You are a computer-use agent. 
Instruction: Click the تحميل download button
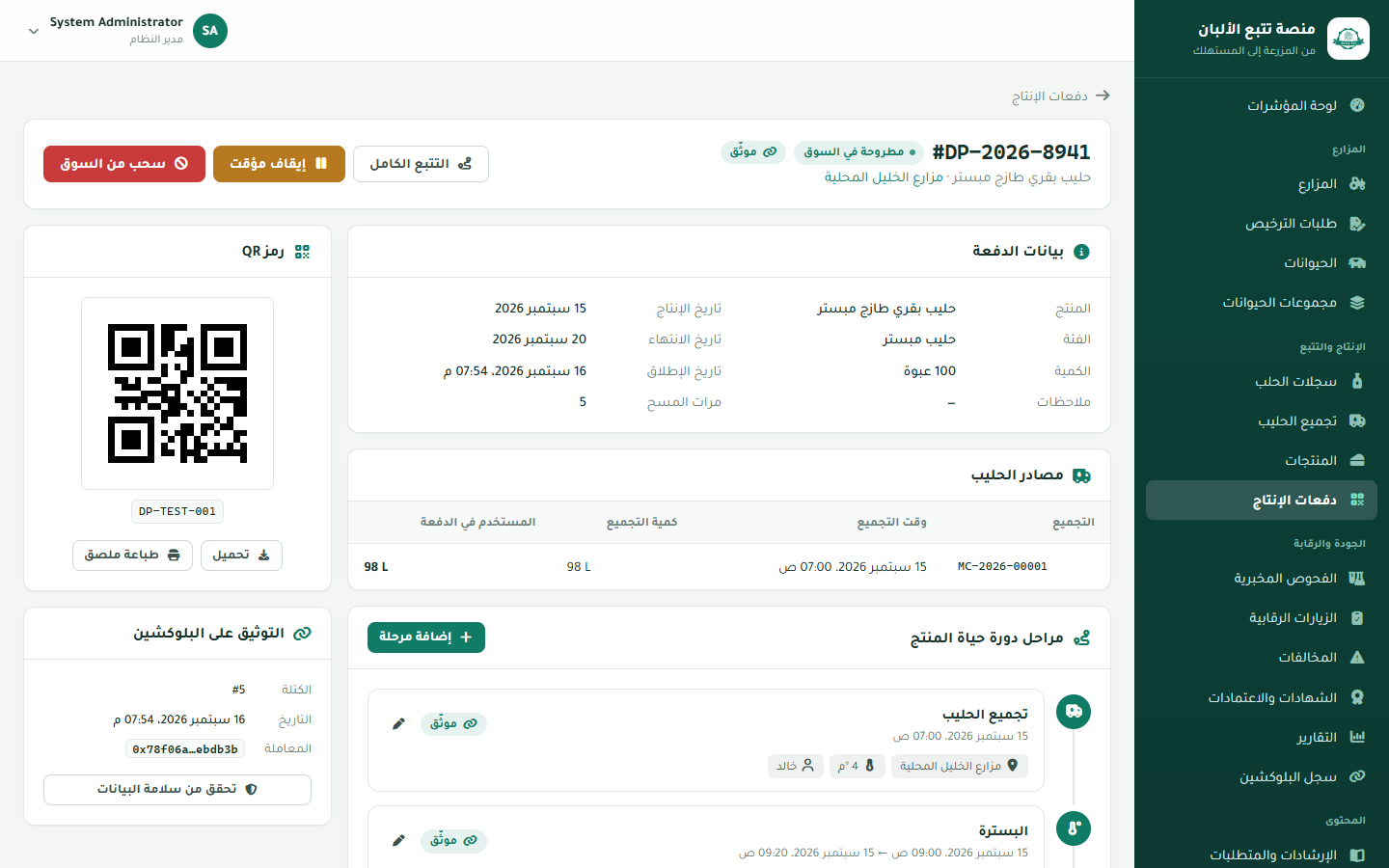(241, 556)
